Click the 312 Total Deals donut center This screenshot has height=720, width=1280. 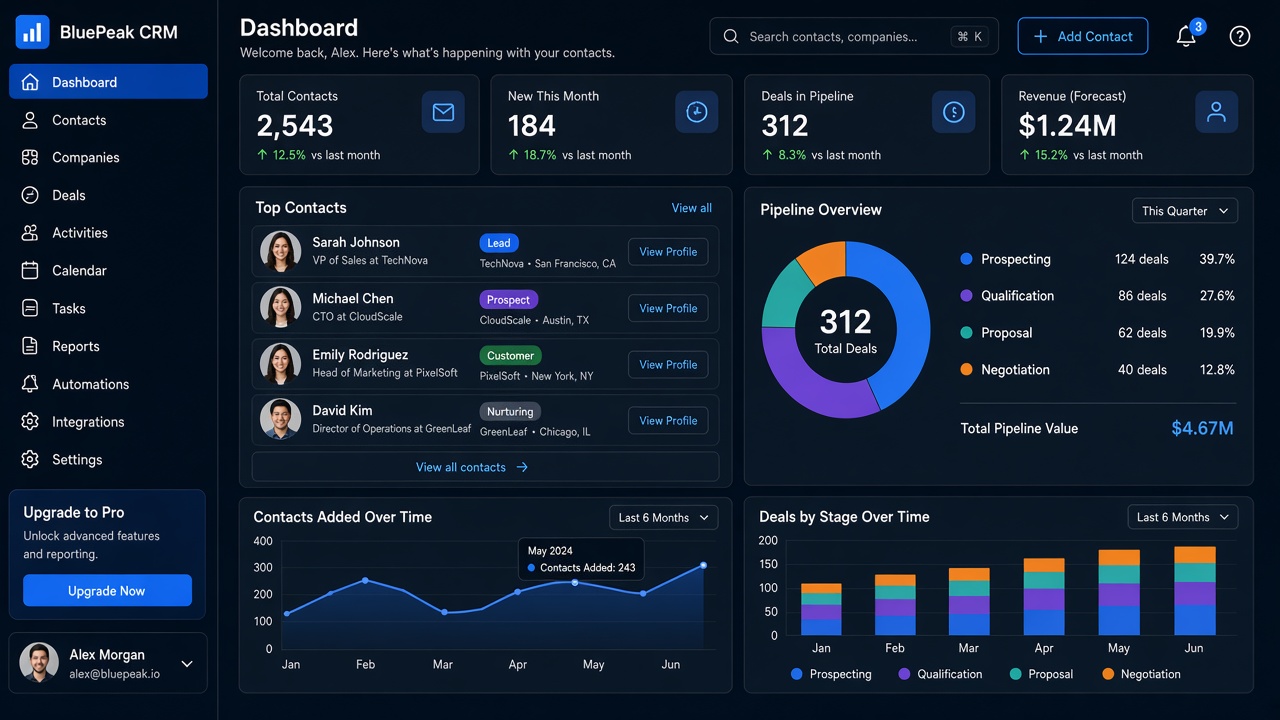846,330
